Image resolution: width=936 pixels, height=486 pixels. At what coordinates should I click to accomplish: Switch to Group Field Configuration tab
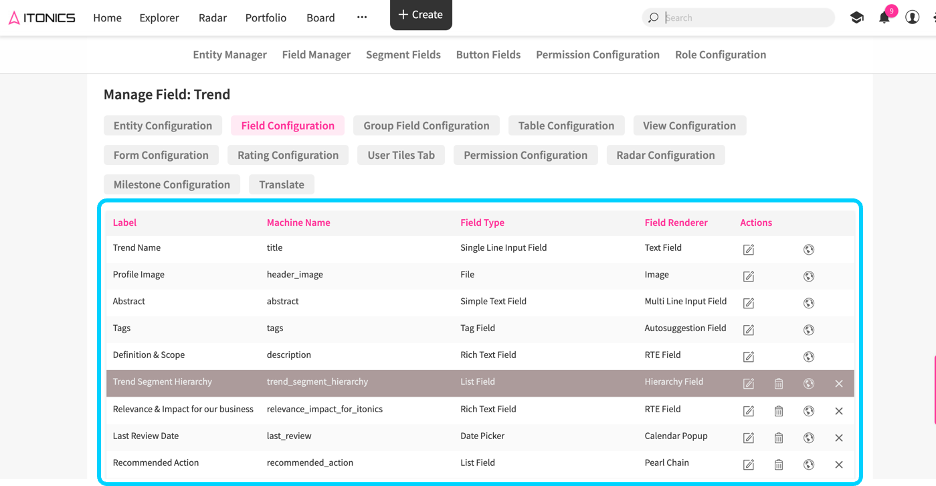pyautogui.click(x=426, y=126)
